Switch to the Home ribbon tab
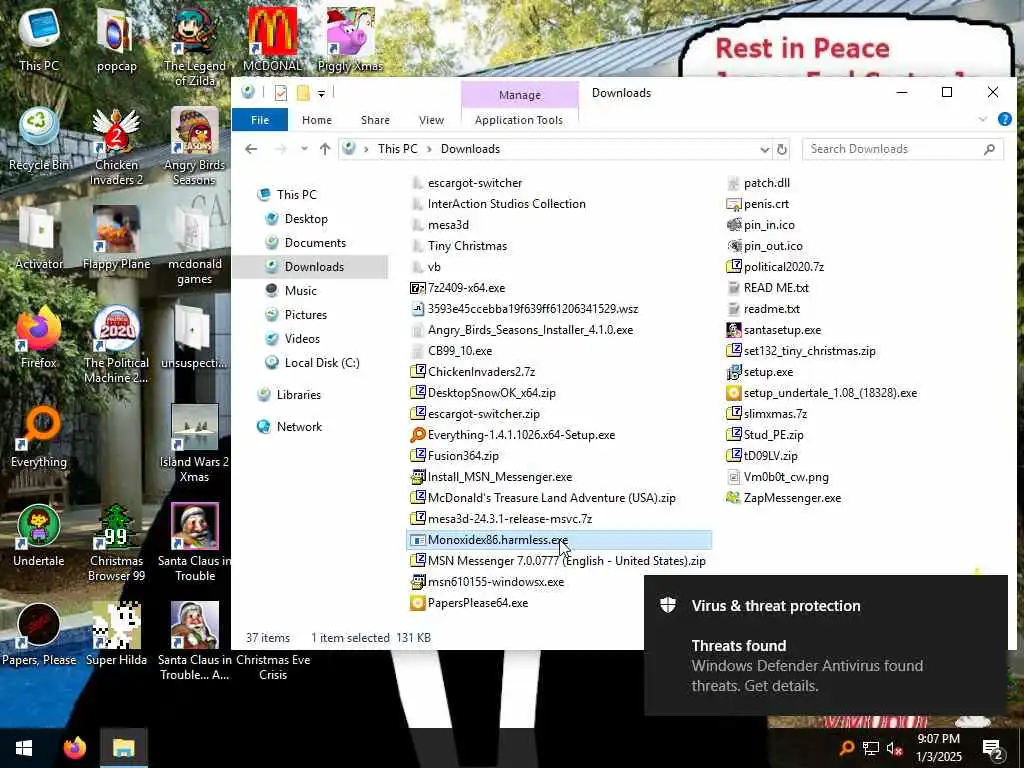The width and height of the screenshot is (1024, 768). pos(317,120)
